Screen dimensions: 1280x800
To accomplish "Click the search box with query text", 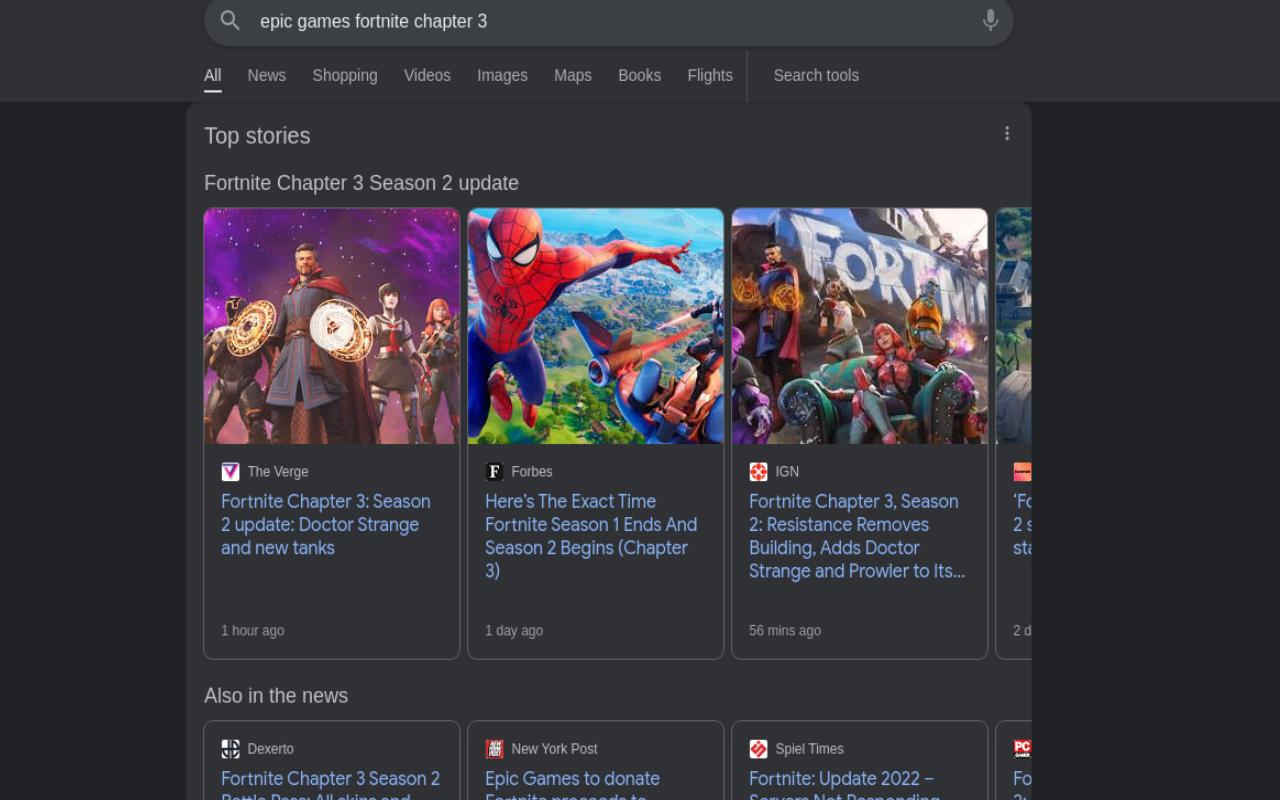I will click(609, 20).
